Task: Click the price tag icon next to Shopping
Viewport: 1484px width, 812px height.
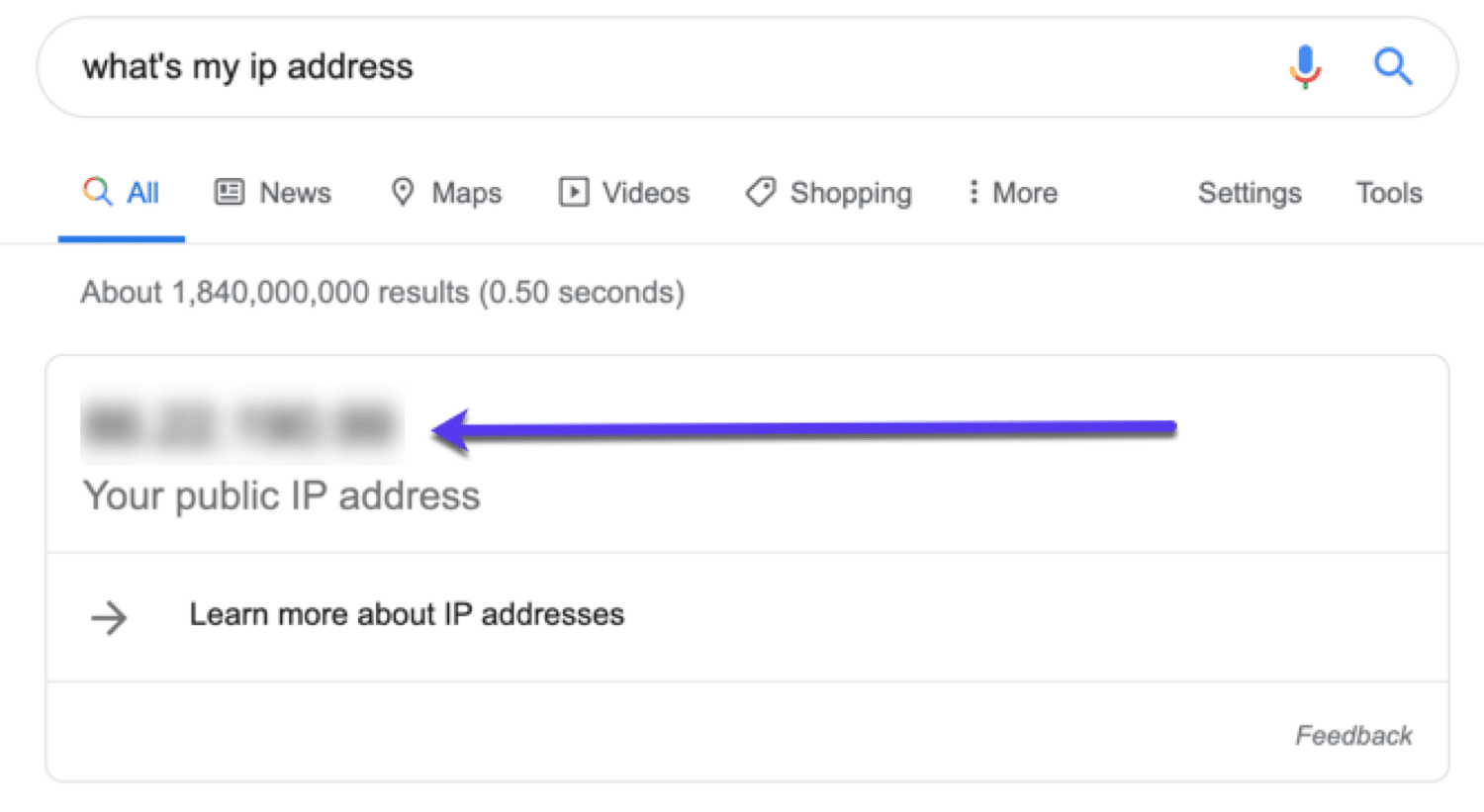Action: tap(760, 193)
